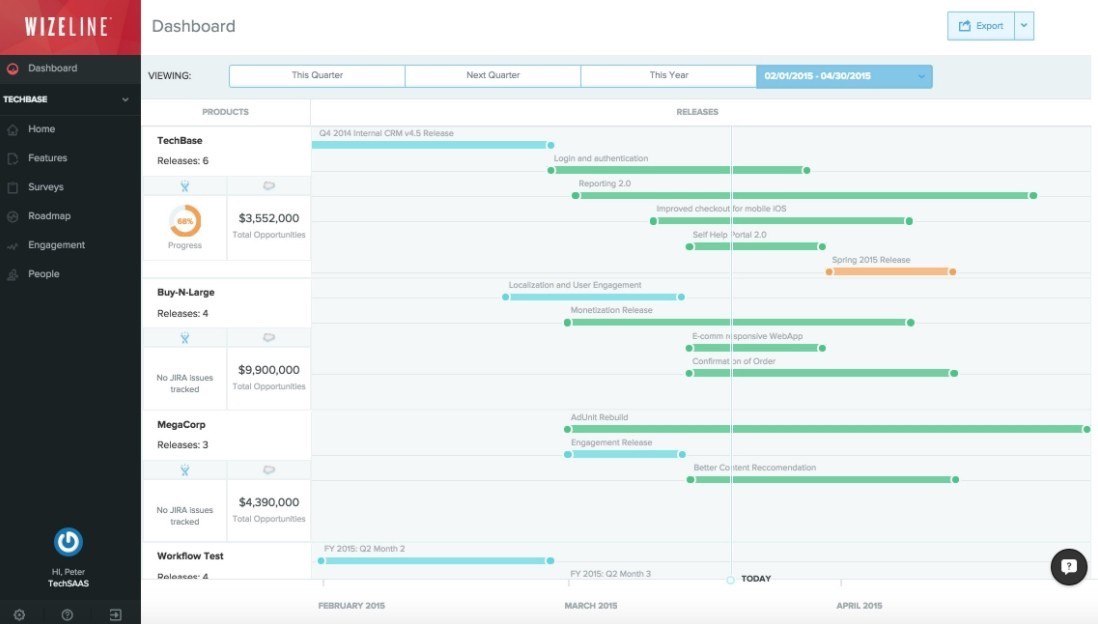Open the Features section

click(x=48, y=158)
